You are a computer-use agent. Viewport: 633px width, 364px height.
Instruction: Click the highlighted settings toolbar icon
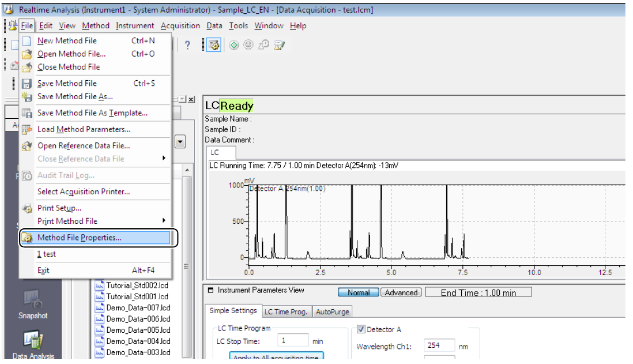214,45
